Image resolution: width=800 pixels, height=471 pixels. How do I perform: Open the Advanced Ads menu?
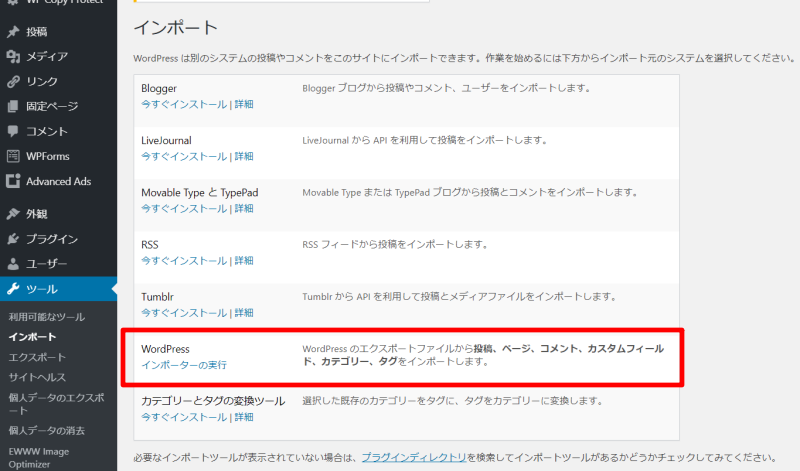click(58, 181)
